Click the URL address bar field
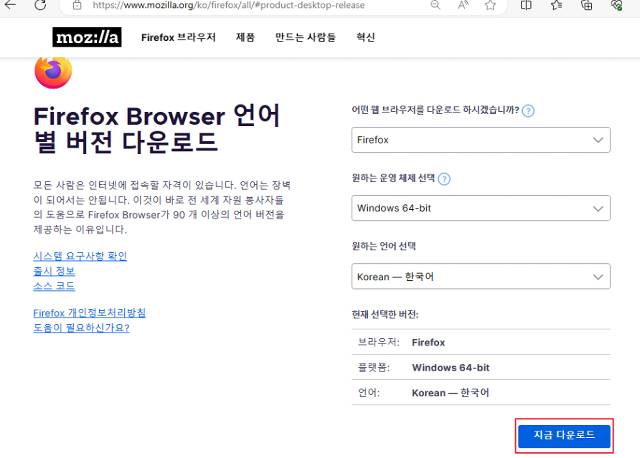This screenshot has width=640, height=458. [250, 5]
